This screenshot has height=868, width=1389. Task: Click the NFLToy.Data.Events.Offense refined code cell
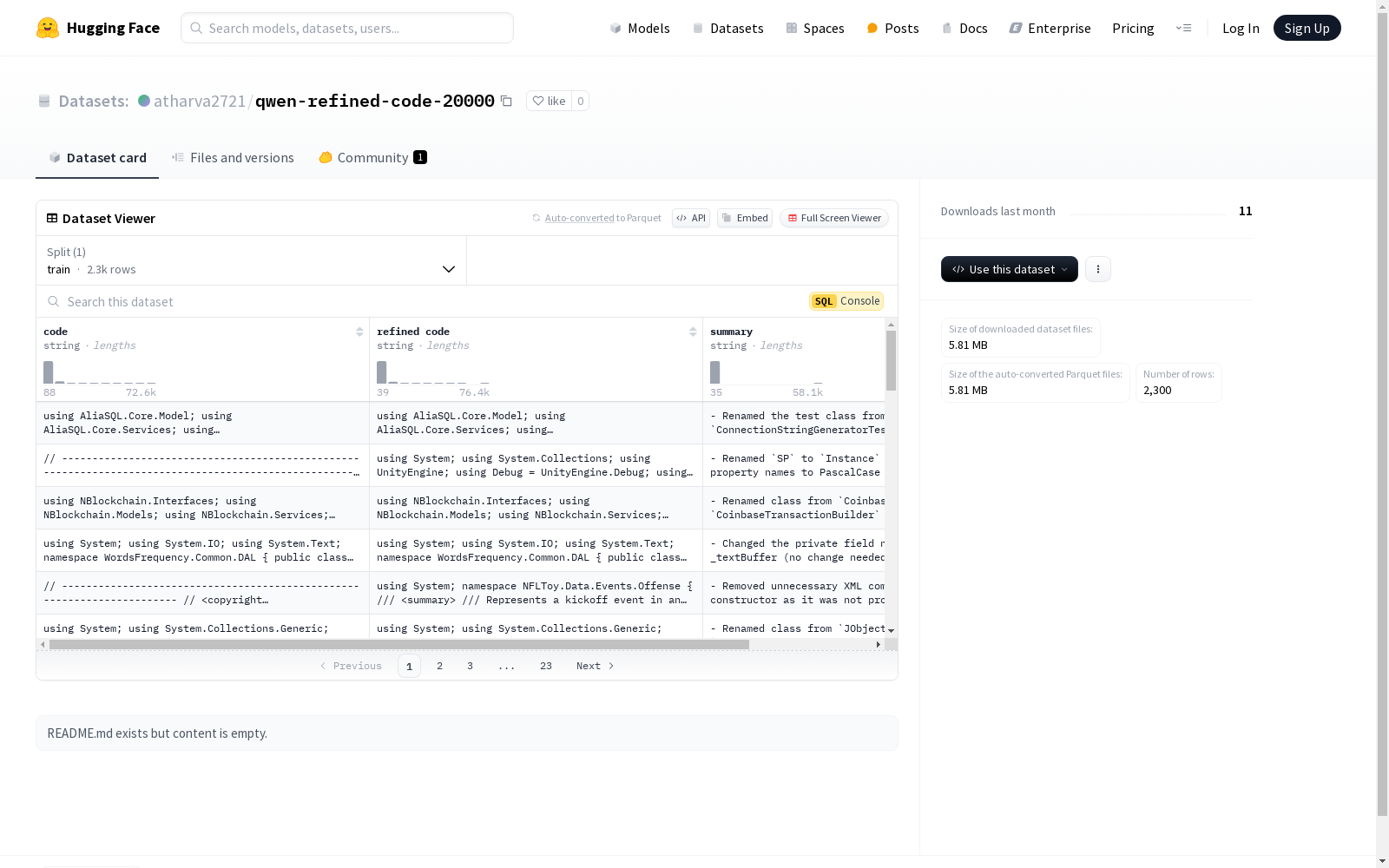[537, 593]
